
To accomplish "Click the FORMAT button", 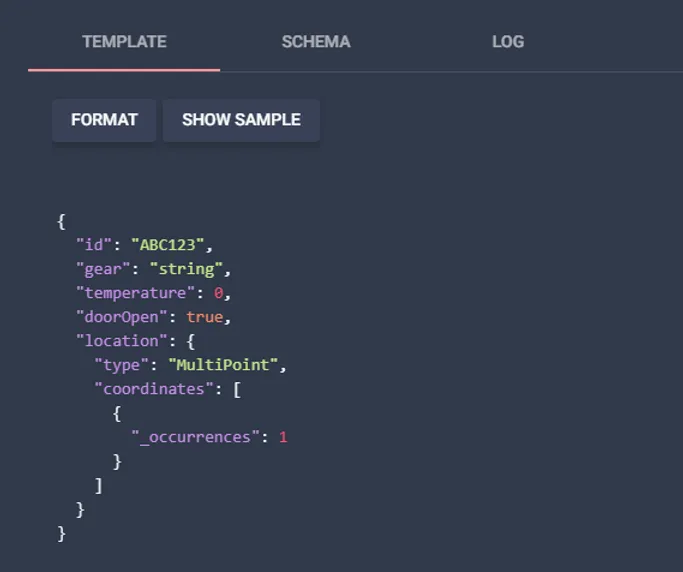I will (104, 120).
